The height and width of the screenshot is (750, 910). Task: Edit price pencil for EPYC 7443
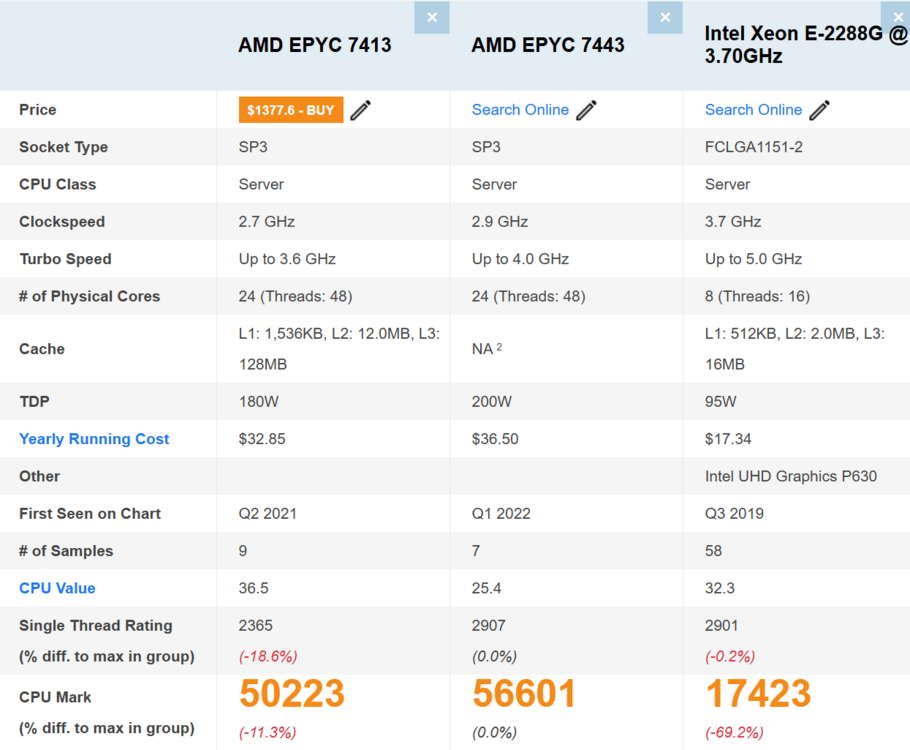(x=586, y=110)
